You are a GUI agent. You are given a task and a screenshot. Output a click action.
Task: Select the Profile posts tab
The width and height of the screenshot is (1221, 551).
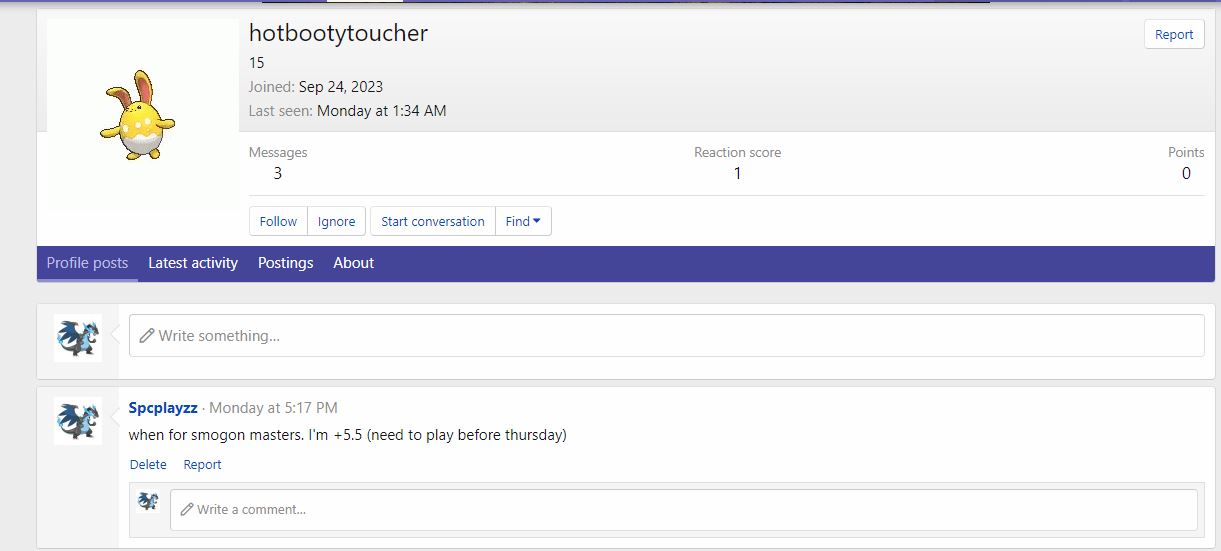tap(88, 263)
